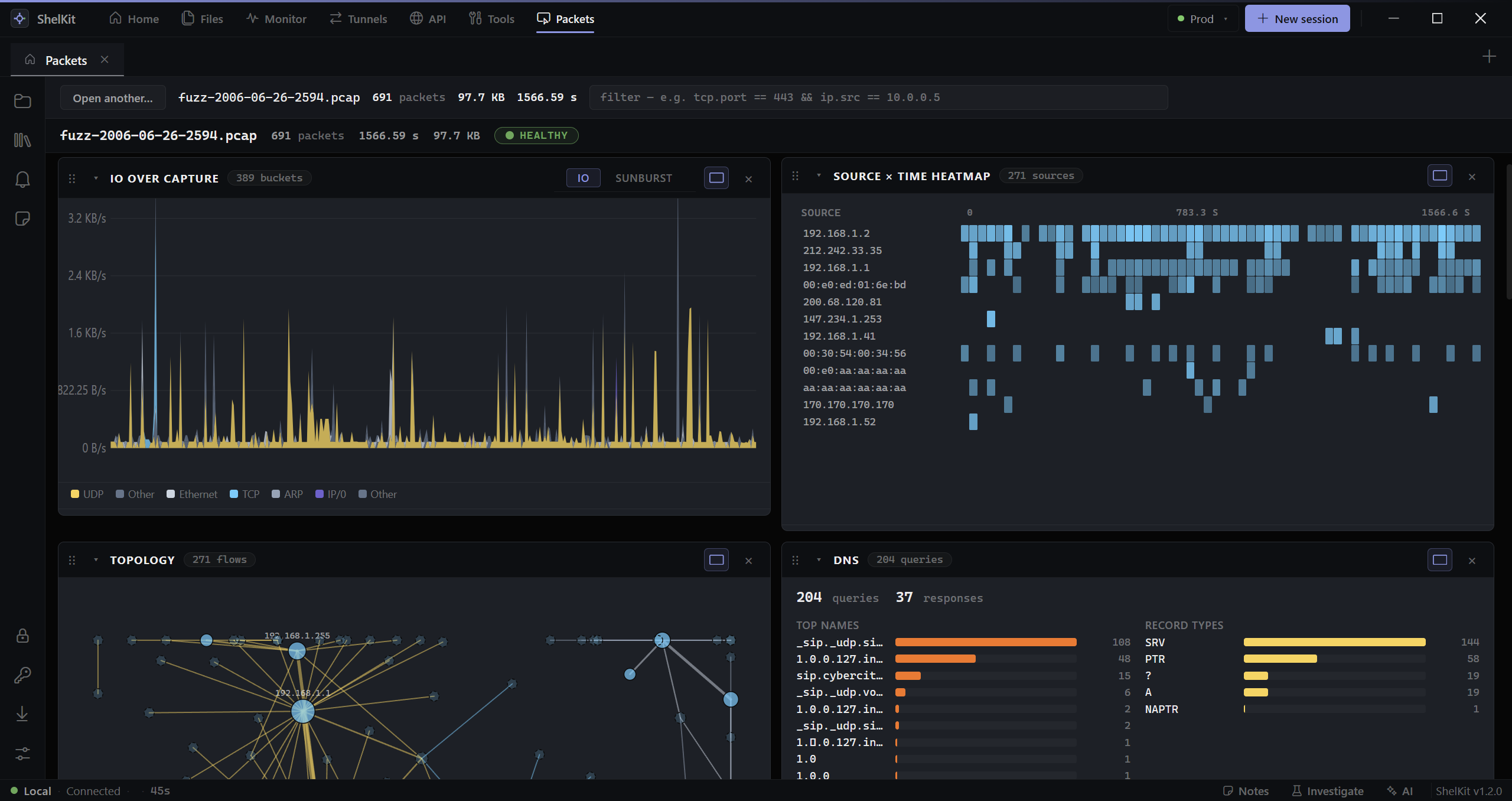Maximize the IO Over Capture panel
The height and width of the screenshot is (801, 1512).
coord(716,178)
